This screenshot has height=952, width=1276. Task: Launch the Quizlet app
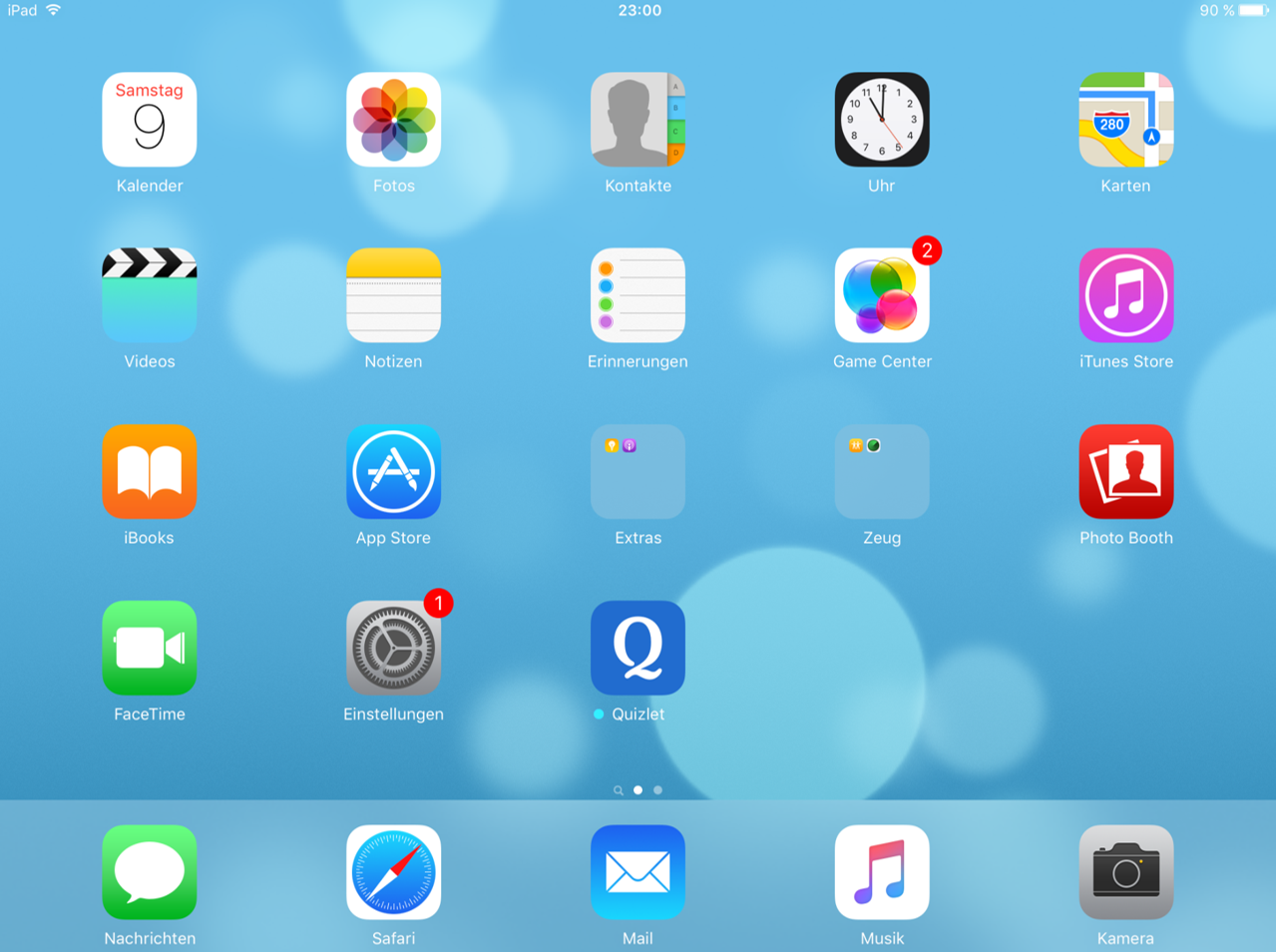638,648
